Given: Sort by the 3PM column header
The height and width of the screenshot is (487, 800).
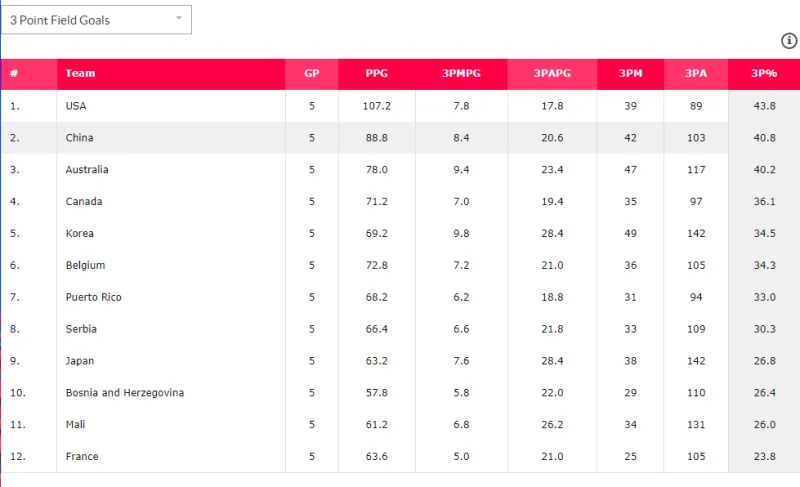Looking at the screenshot, I should [x=630, y=74].
